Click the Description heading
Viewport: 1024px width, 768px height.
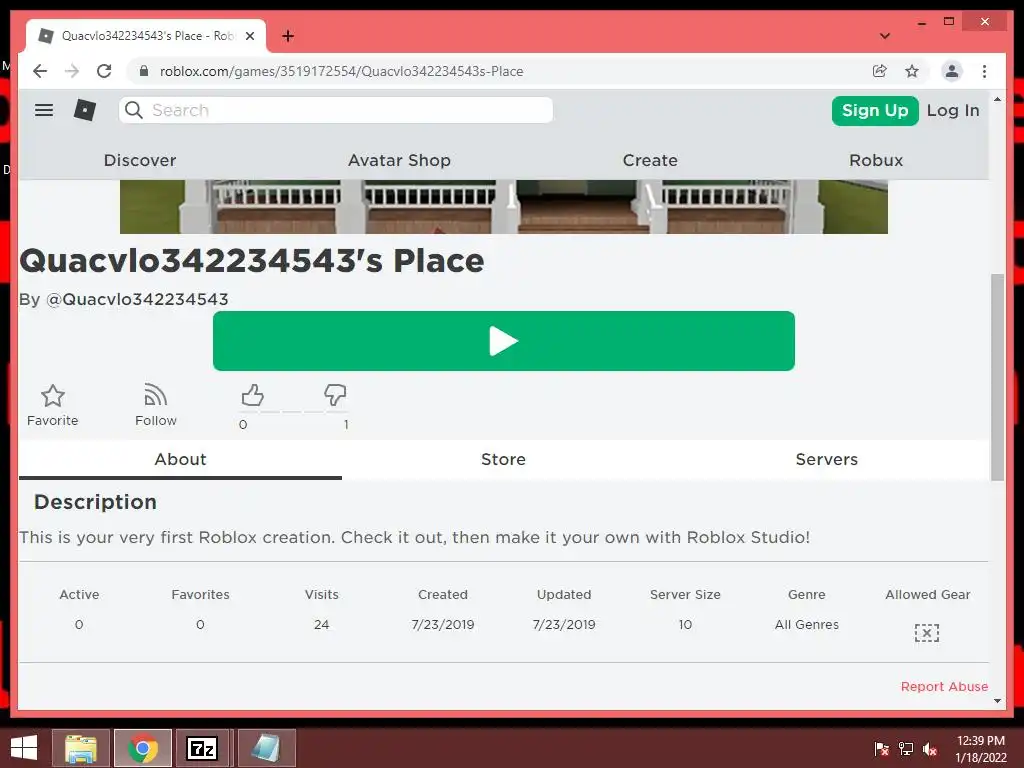(x=95, y=502)
